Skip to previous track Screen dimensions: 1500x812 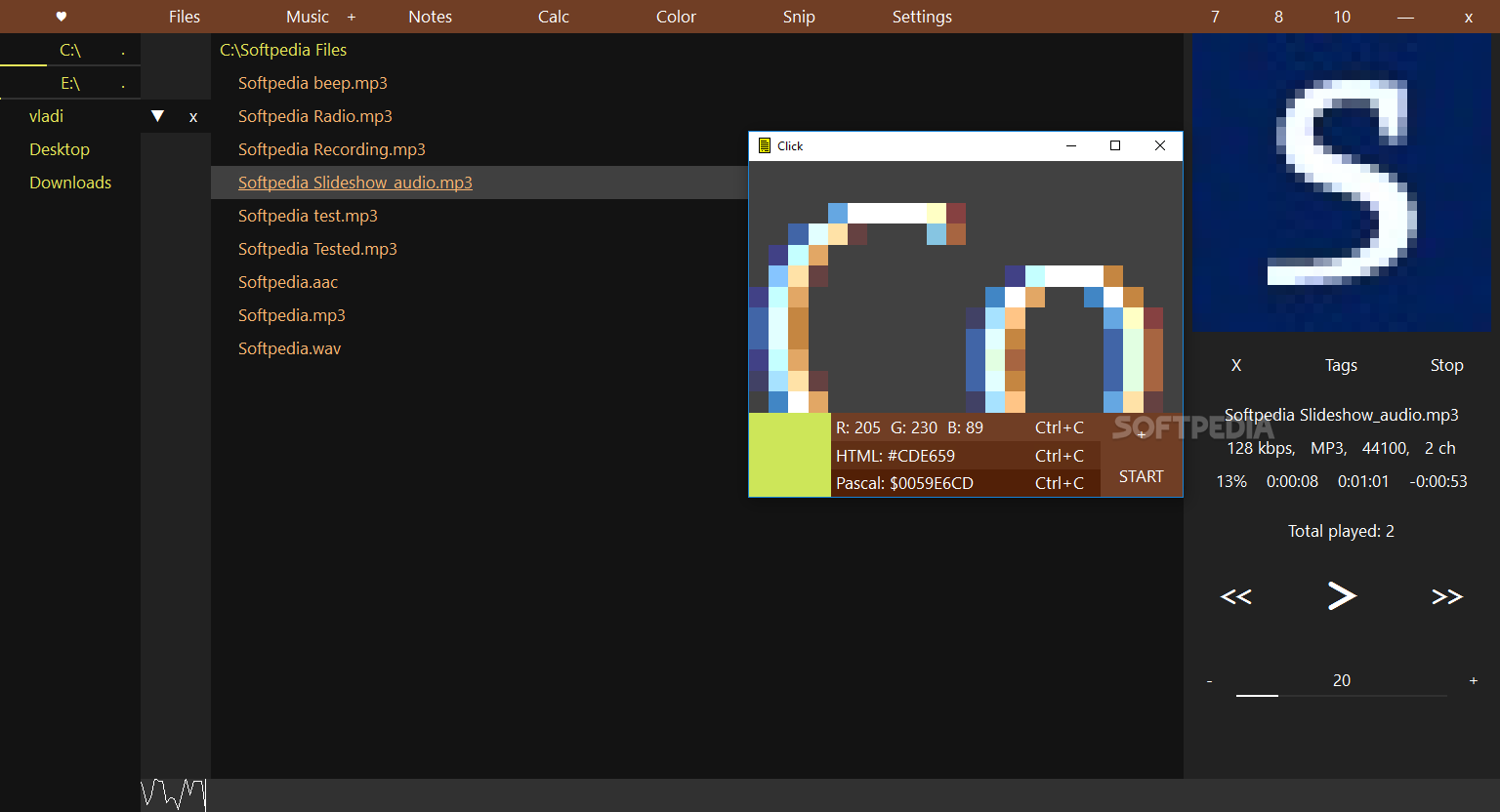(1236, 596)
